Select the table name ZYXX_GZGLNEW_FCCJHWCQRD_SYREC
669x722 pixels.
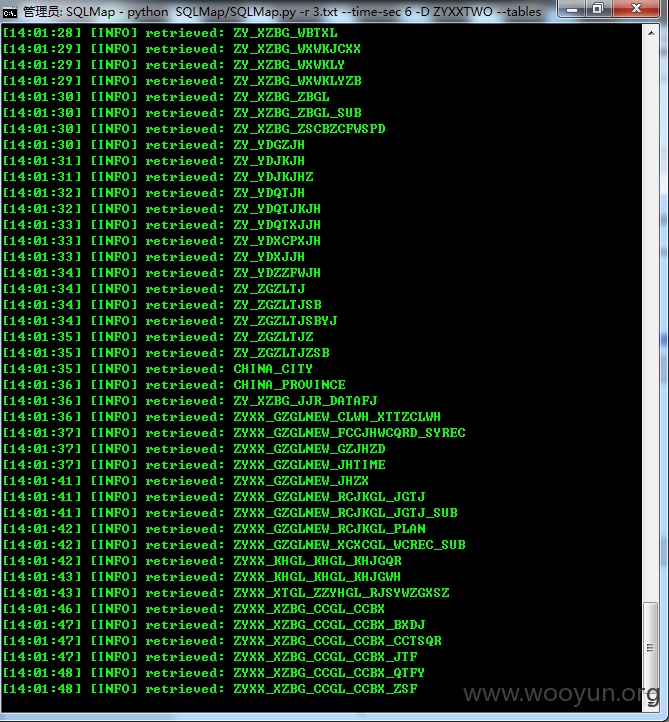349,433
